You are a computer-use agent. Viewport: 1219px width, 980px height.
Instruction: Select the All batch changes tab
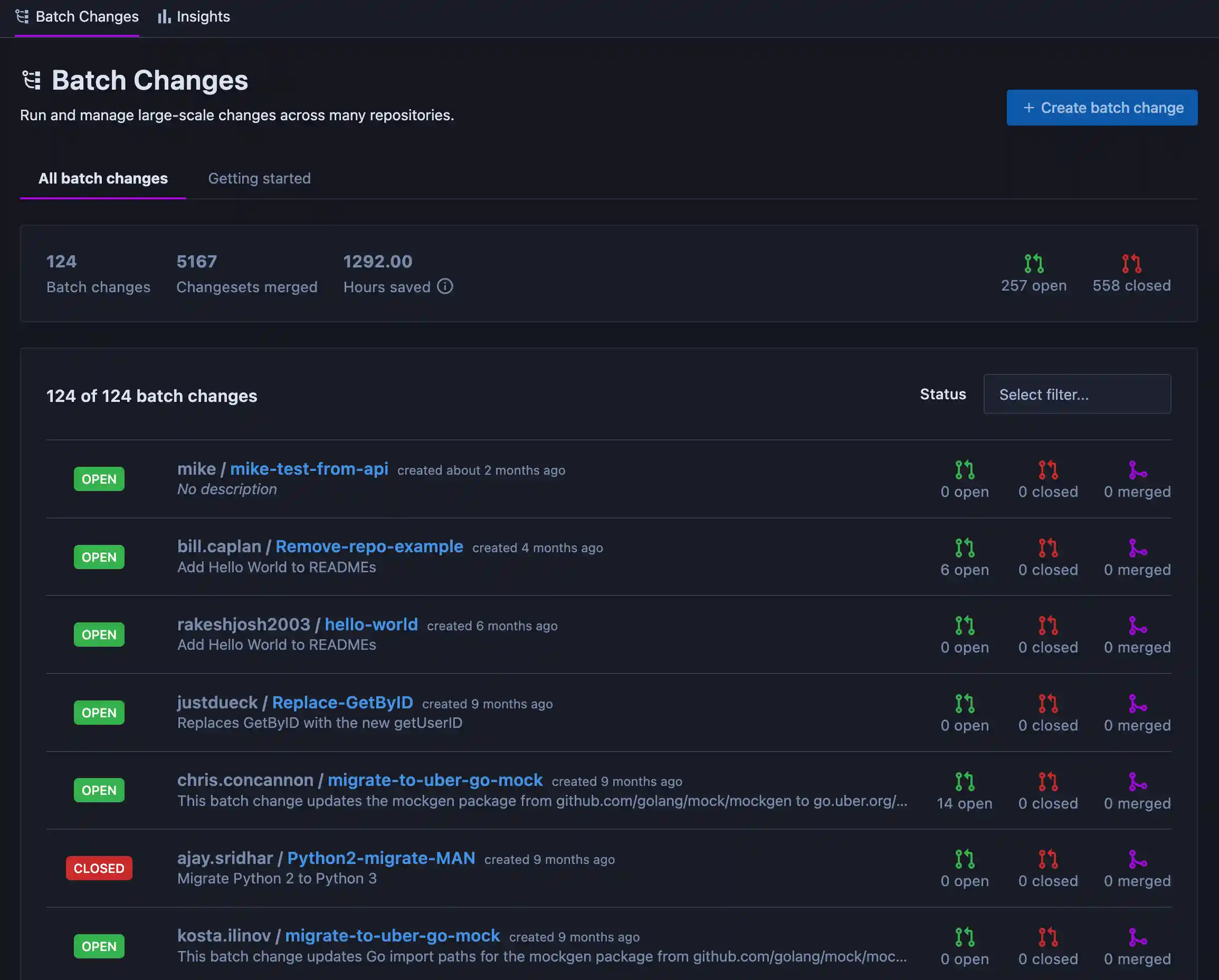click(102, 178)
